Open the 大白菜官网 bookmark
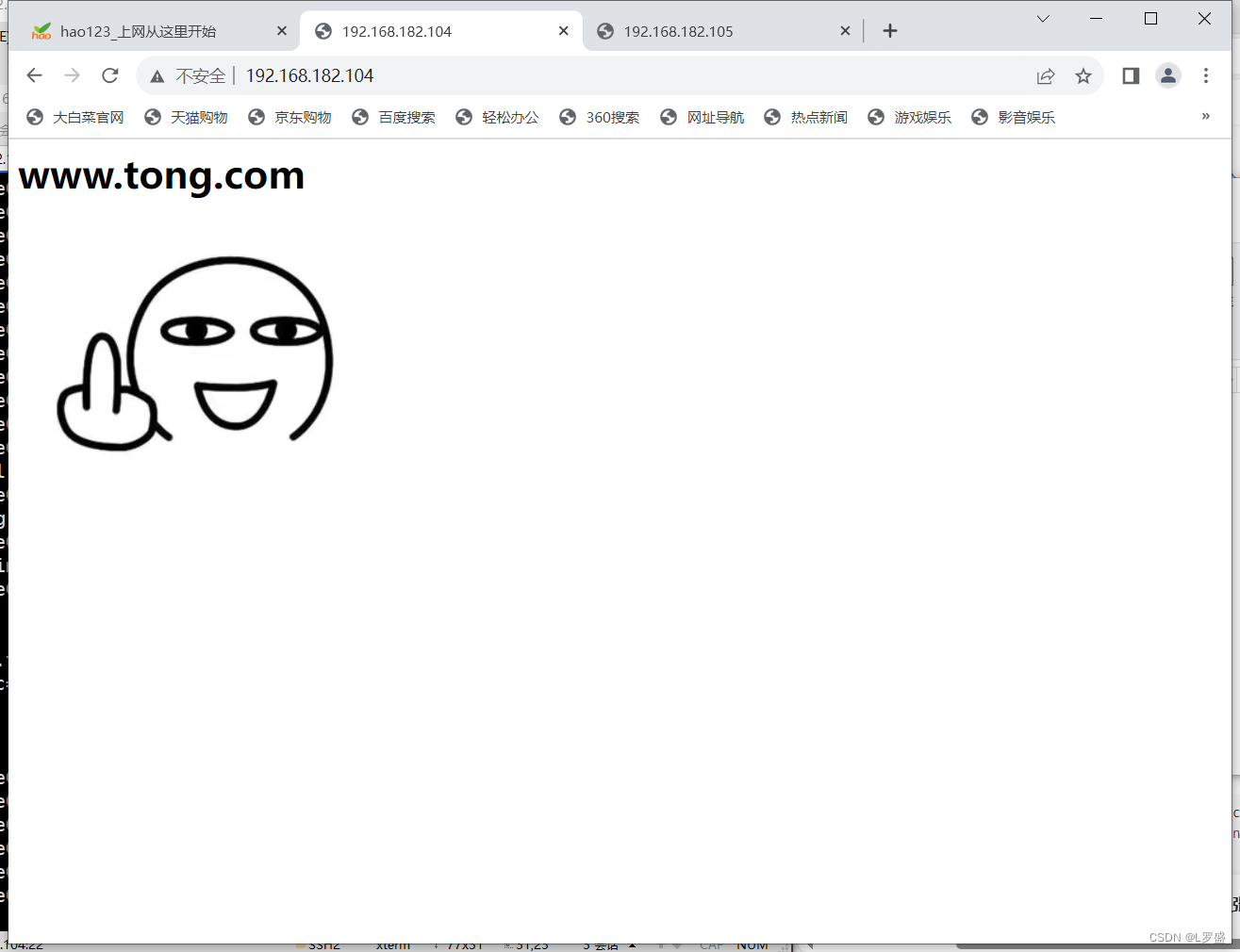The image size is (1240, 952). pos(75,117)
